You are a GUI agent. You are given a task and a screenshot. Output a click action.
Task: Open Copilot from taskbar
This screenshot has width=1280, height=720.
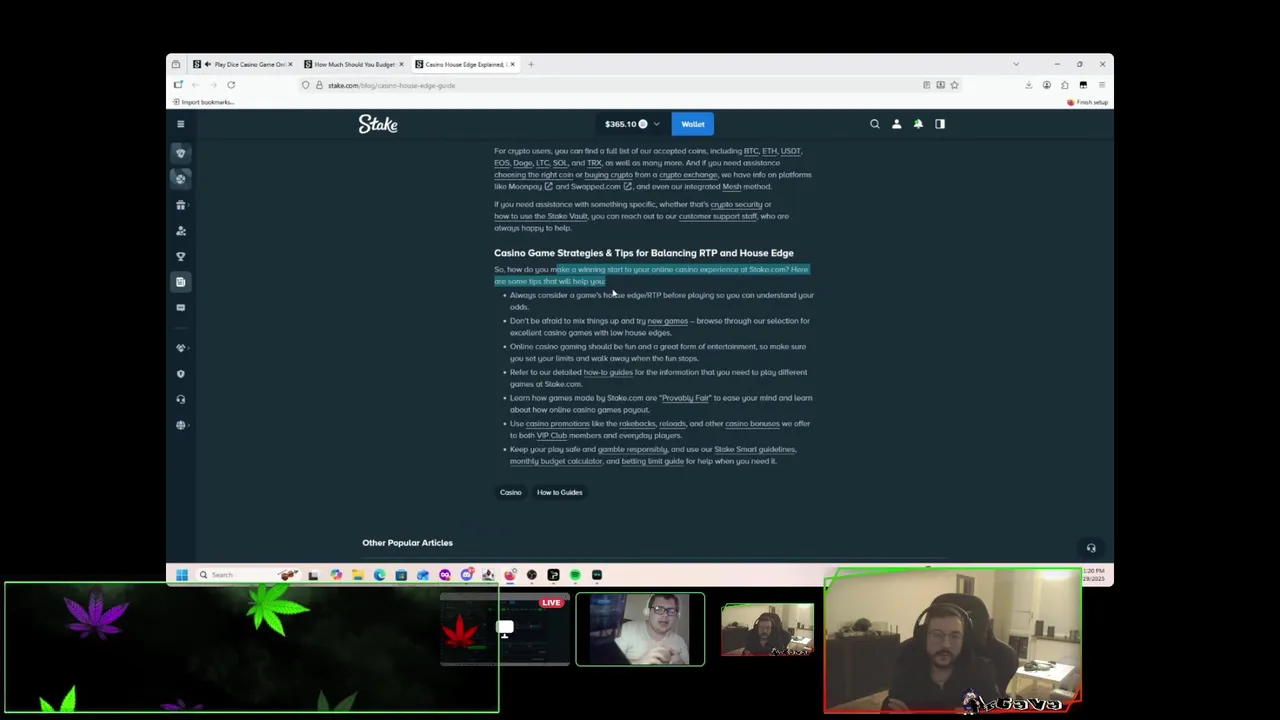[x=336, y=575]
